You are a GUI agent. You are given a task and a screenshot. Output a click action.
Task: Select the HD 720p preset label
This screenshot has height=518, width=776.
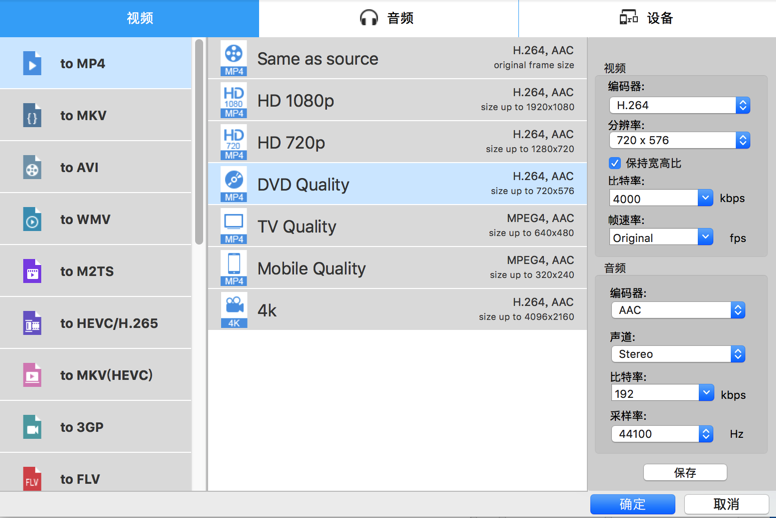click(x=291, y=143)
